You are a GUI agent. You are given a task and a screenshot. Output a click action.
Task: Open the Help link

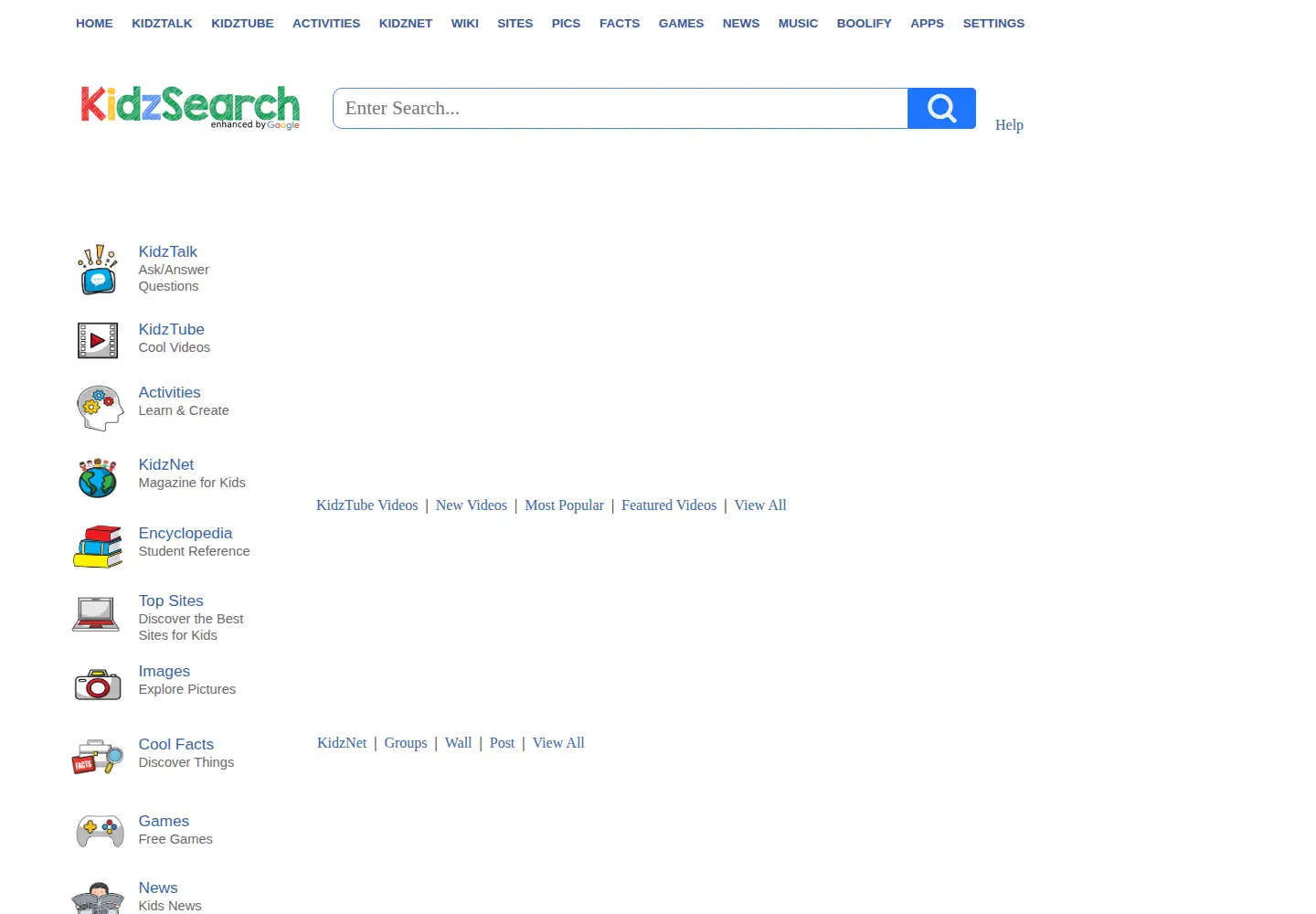click(x=1009, y=125)
